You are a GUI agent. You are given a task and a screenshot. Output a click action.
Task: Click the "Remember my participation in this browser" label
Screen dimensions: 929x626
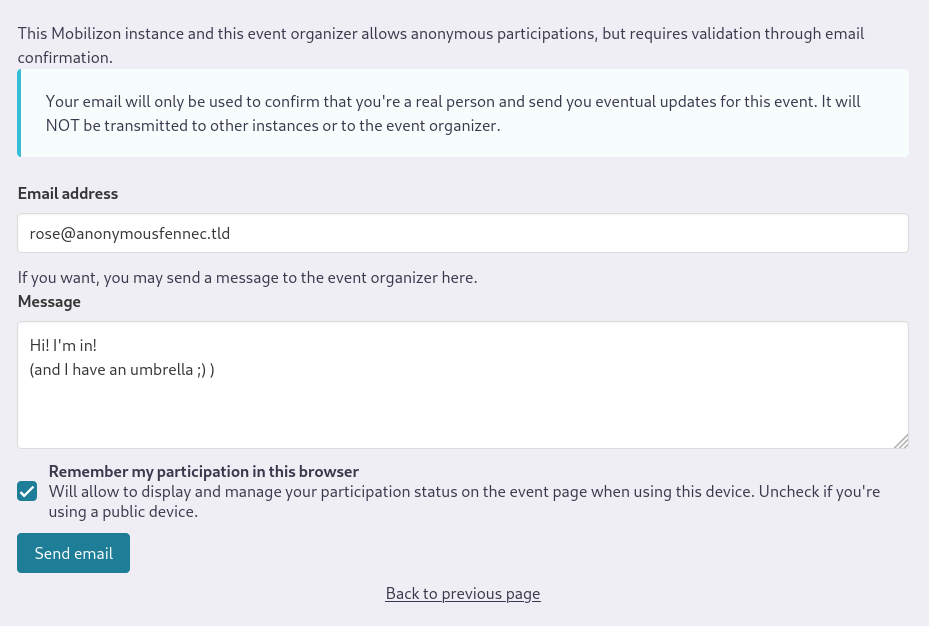(203, 472)
